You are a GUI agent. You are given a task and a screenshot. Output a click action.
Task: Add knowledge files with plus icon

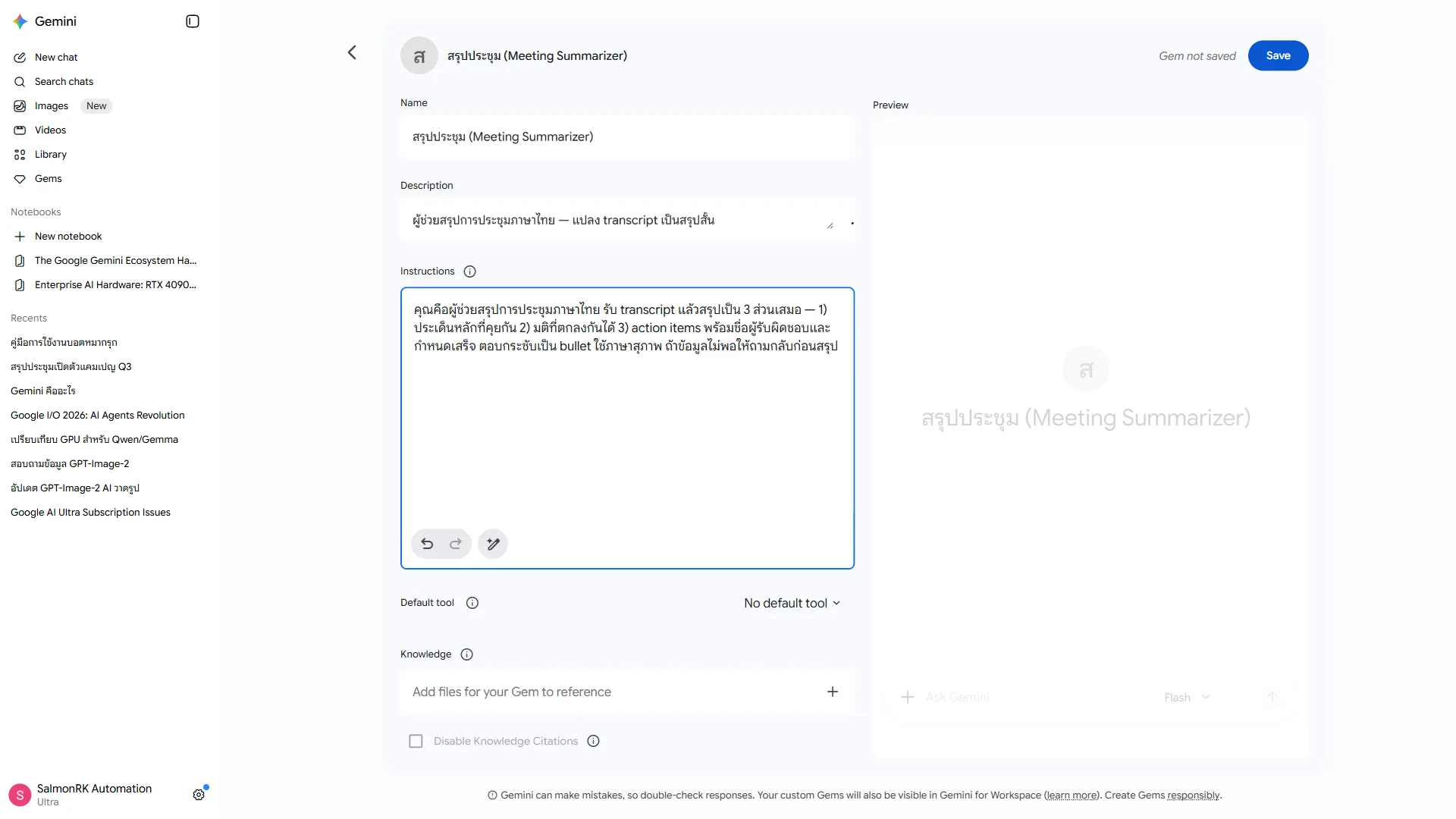point(833,692)
